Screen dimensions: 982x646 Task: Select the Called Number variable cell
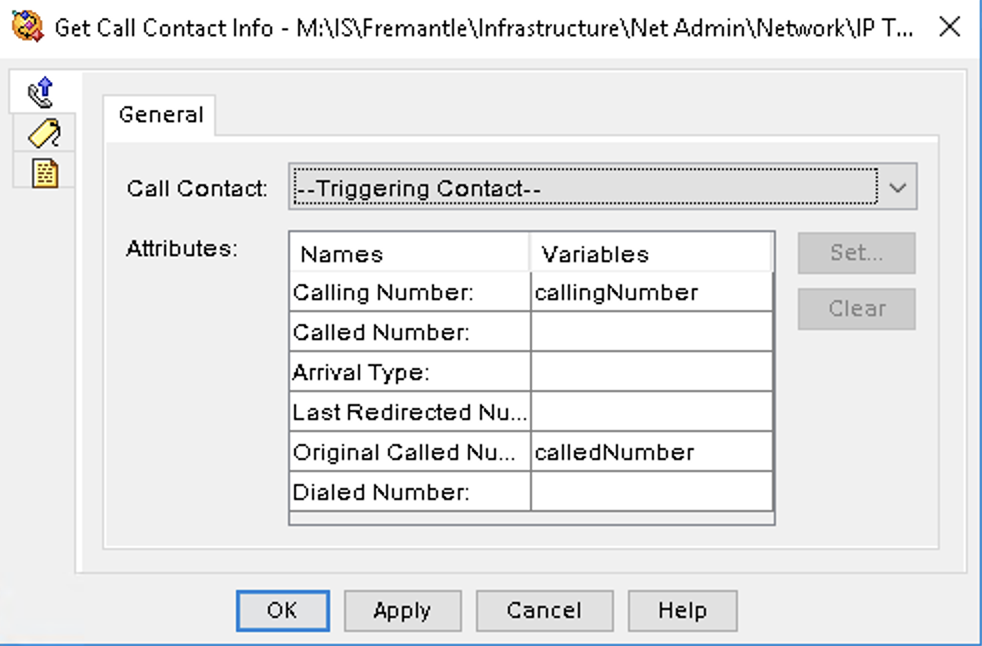[x=651, y=332]
